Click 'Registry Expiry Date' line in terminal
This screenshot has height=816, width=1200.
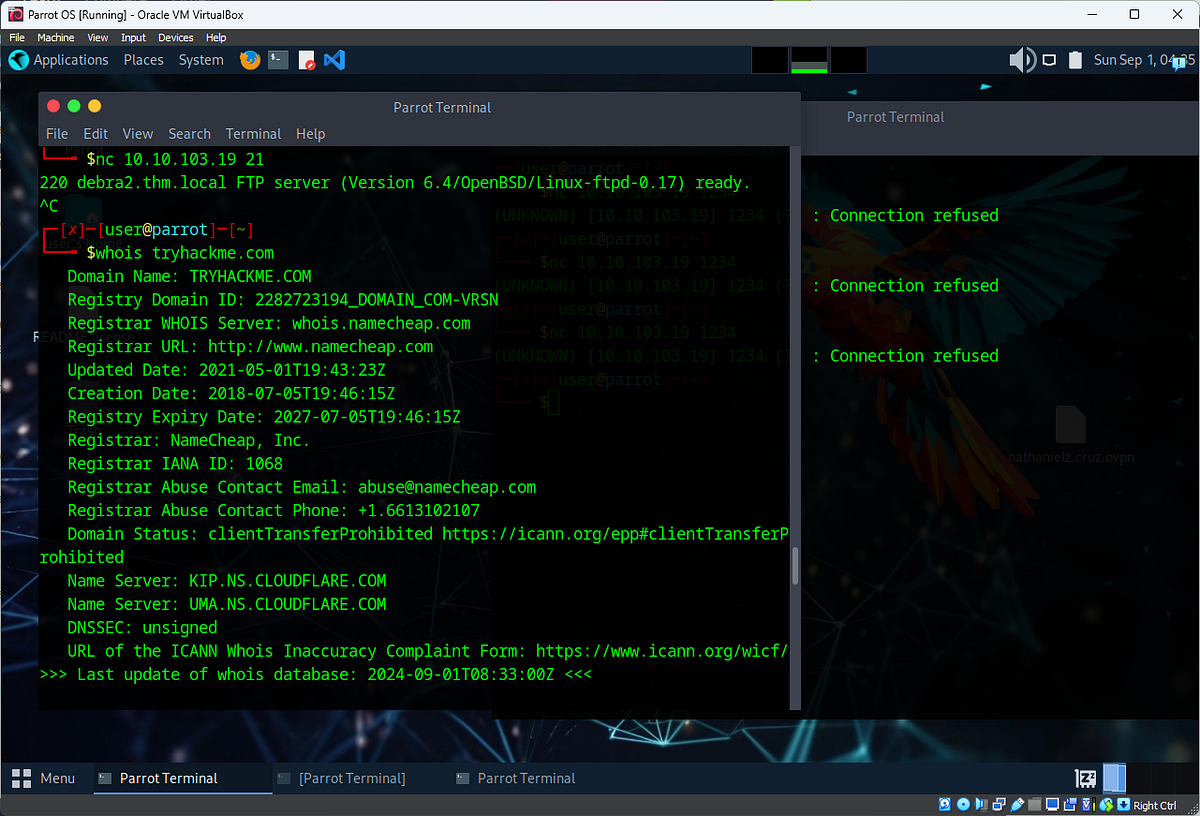point(264,416)
